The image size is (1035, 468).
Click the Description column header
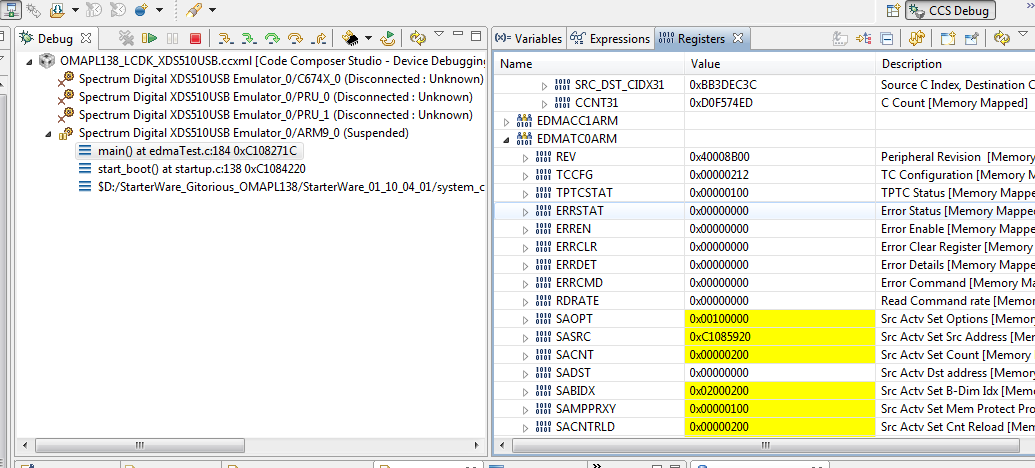pos(955,64)
